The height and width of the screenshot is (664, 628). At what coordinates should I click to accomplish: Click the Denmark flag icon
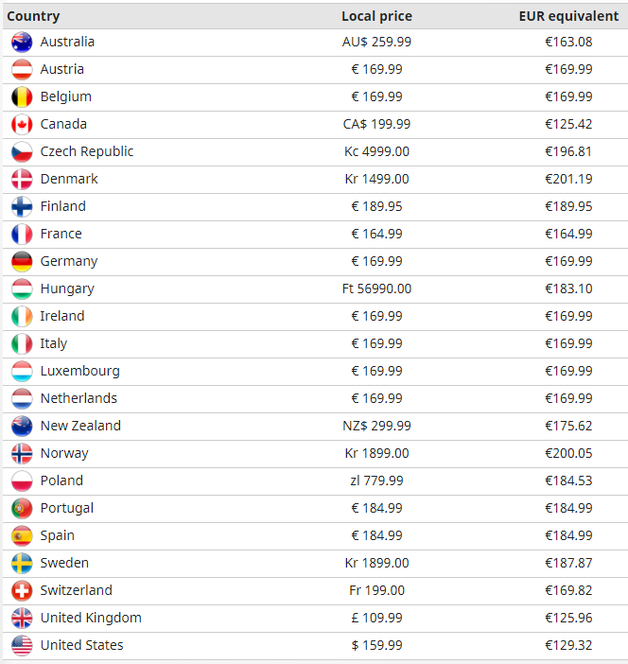[22, 179]
